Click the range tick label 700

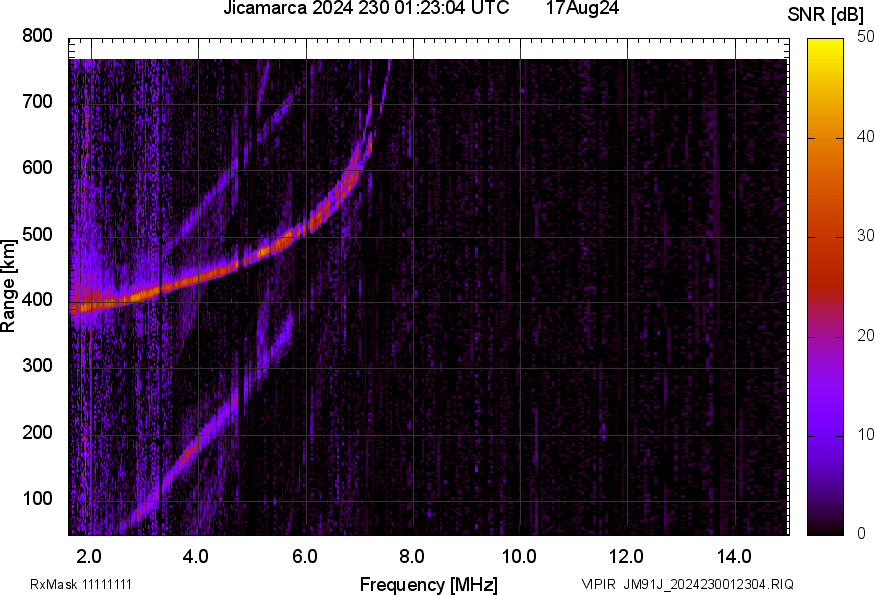coord(37,101)
